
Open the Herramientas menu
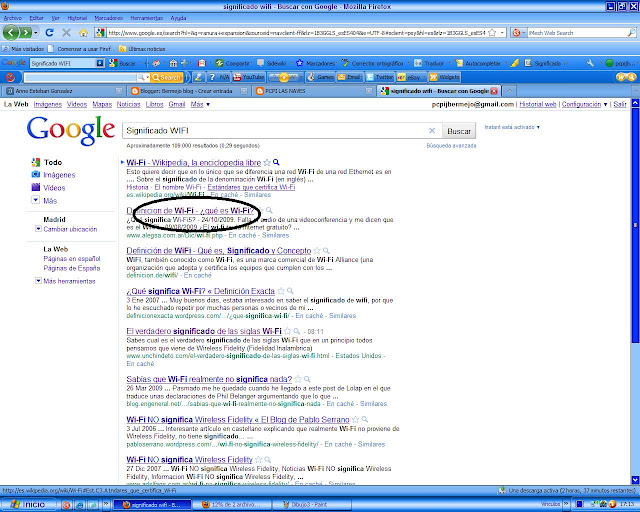(x=147, y=18)
